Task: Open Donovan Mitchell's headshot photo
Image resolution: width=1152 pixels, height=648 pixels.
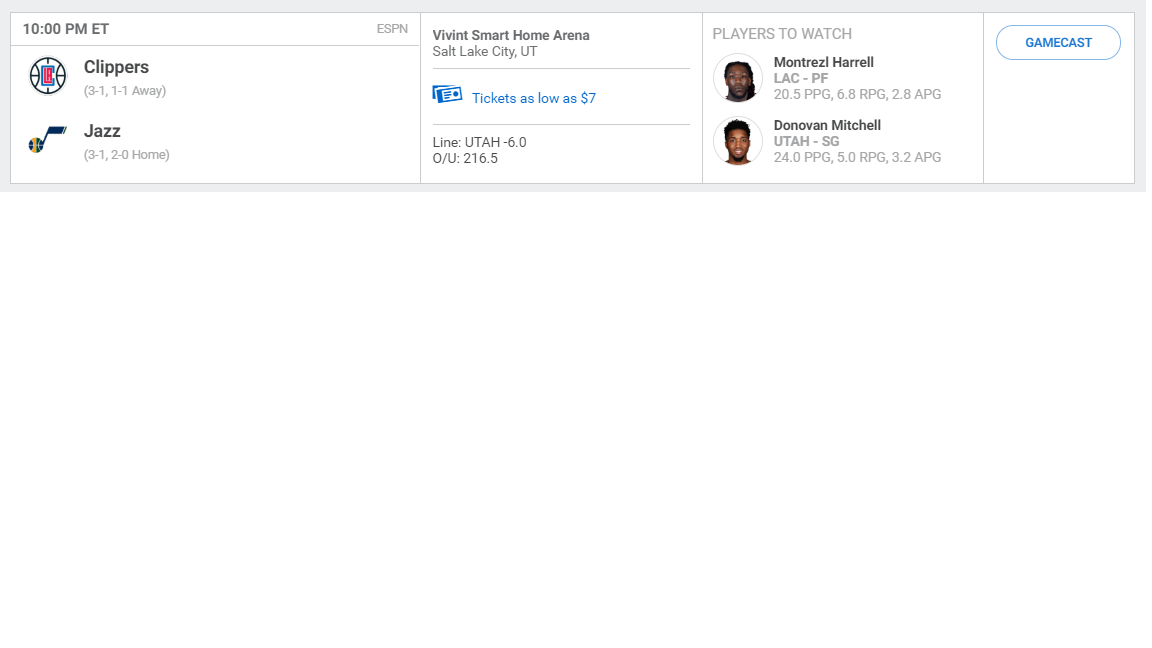Action: pos(738,141)
